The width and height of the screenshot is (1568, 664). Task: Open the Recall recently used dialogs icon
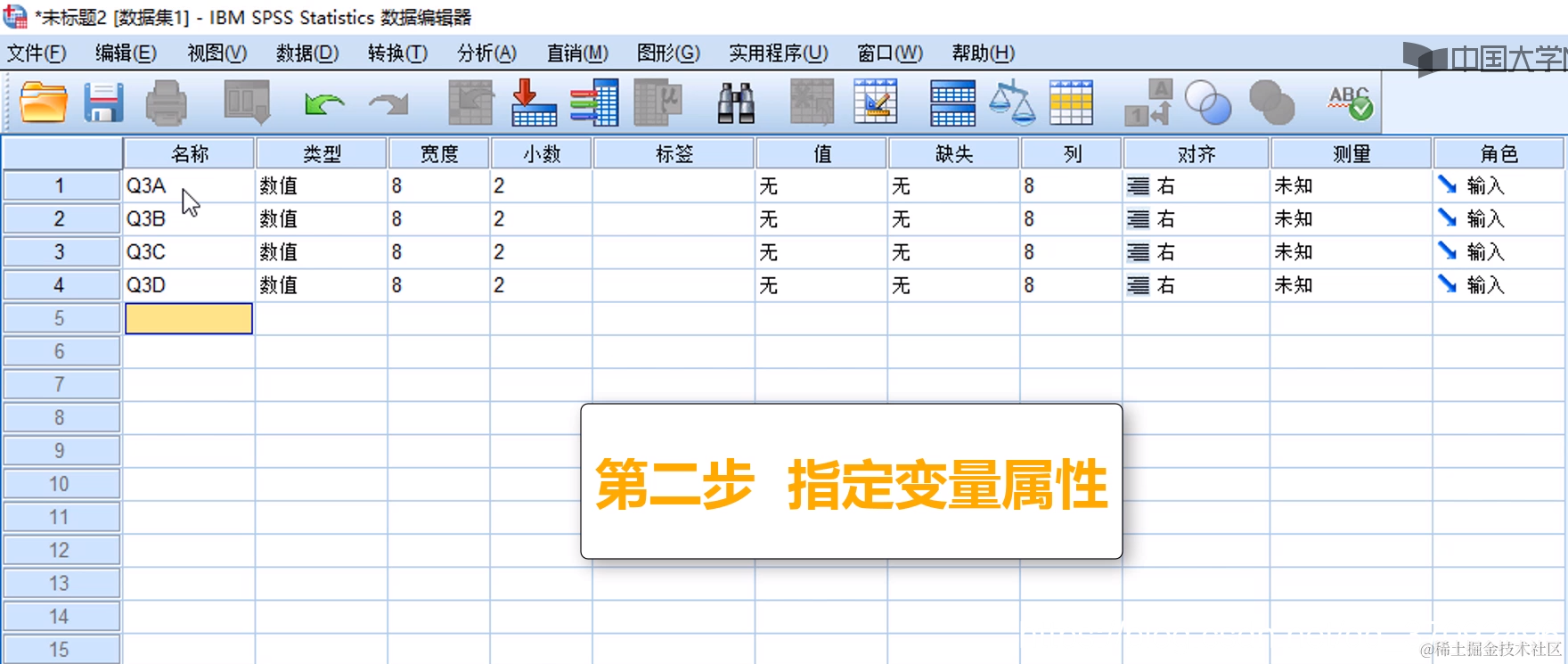click(247, 102)
